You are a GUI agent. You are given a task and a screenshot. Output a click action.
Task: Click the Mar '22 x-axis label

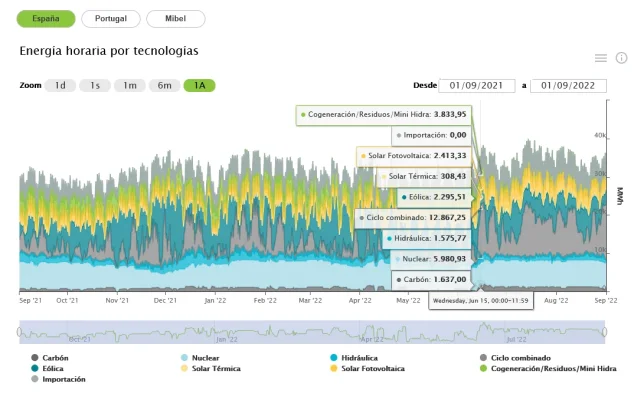point(310,301)
